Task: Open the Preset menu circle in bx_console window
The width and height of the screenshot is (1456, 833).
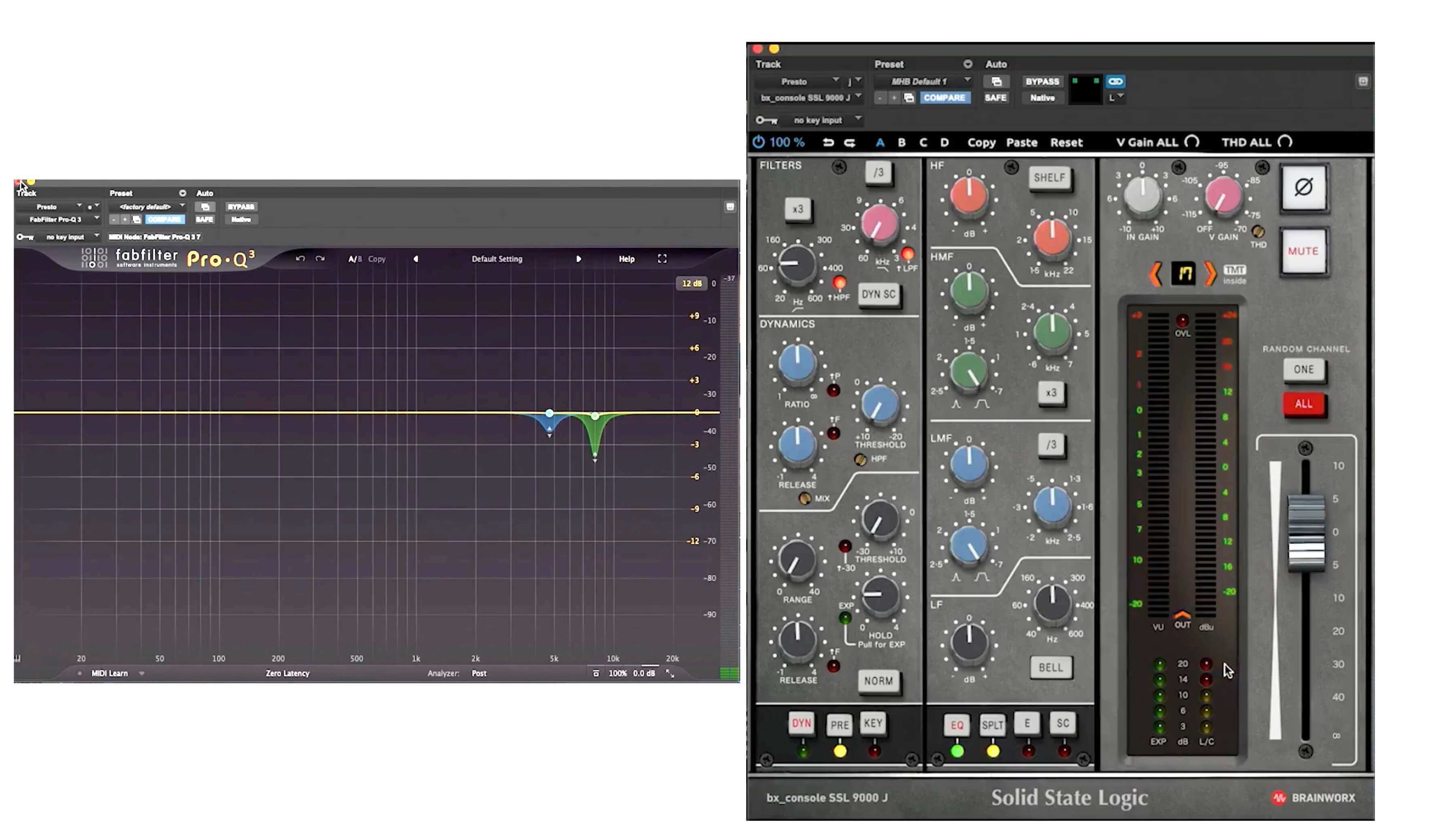Action: pos(967,64)
